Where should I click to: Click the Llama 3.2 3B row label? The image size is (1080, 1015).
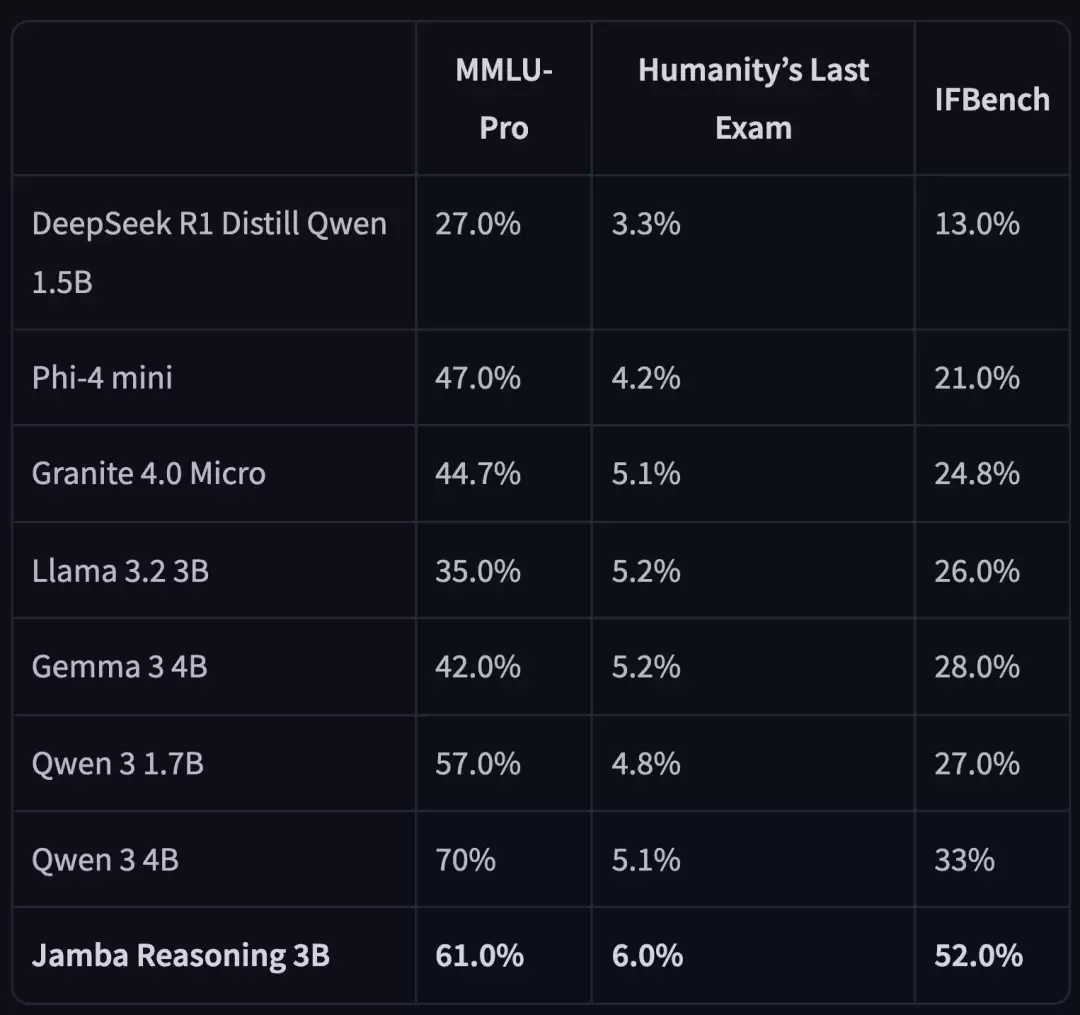click(x=120, y=570)
